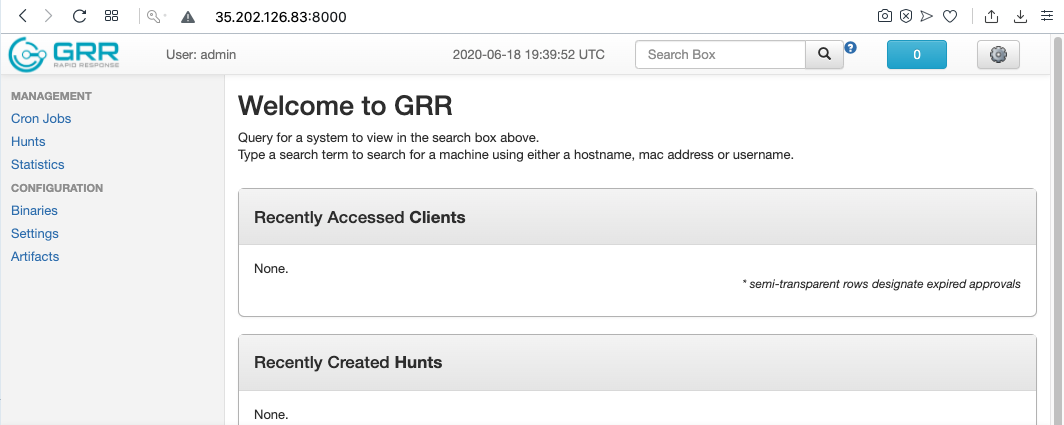Open Binaries in the sidebar

[34, 210]
